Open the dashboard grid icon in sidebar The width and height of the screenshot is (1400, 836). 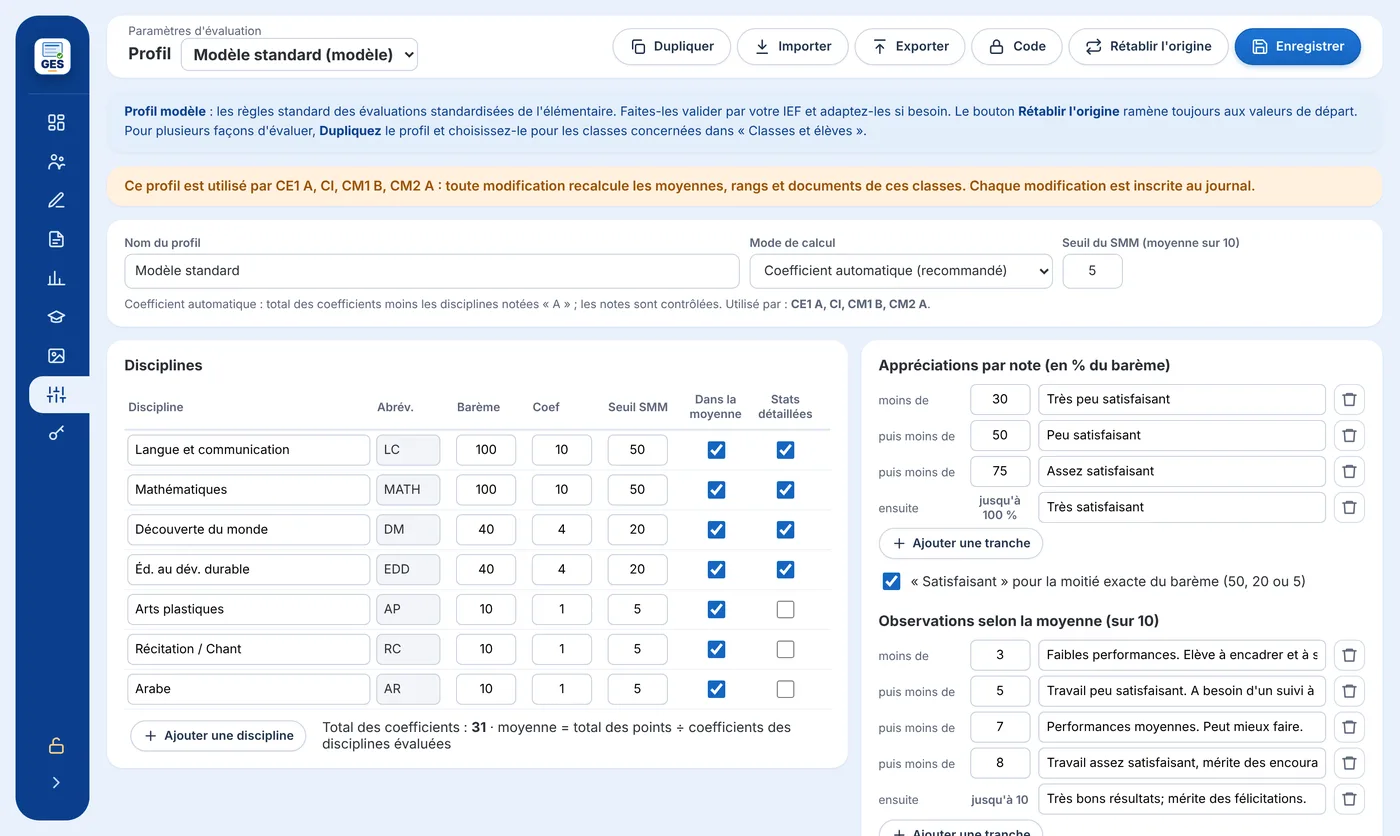click(x=56, y=122)
